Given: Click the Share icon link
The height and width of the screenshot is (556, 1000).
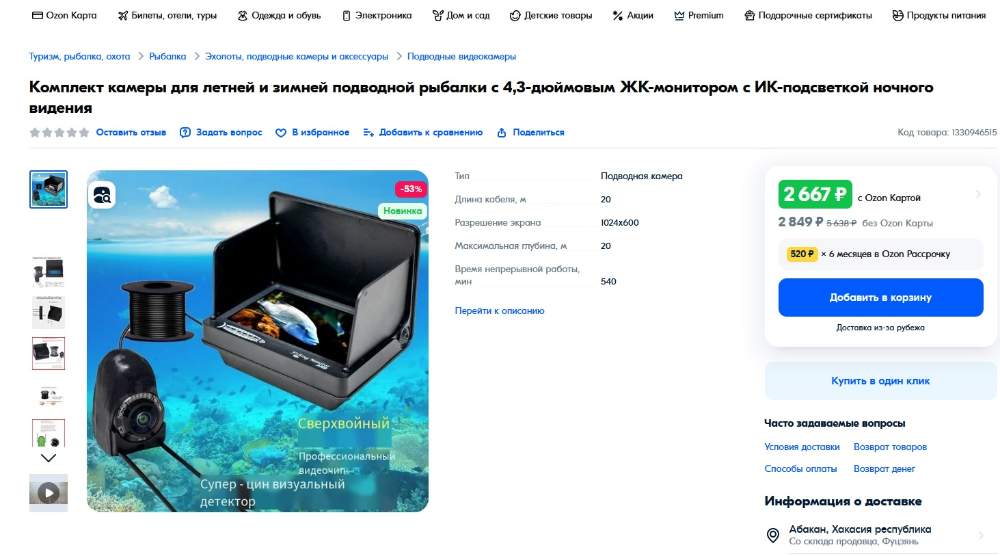Looking at the screenshot, I should point(501,133).
